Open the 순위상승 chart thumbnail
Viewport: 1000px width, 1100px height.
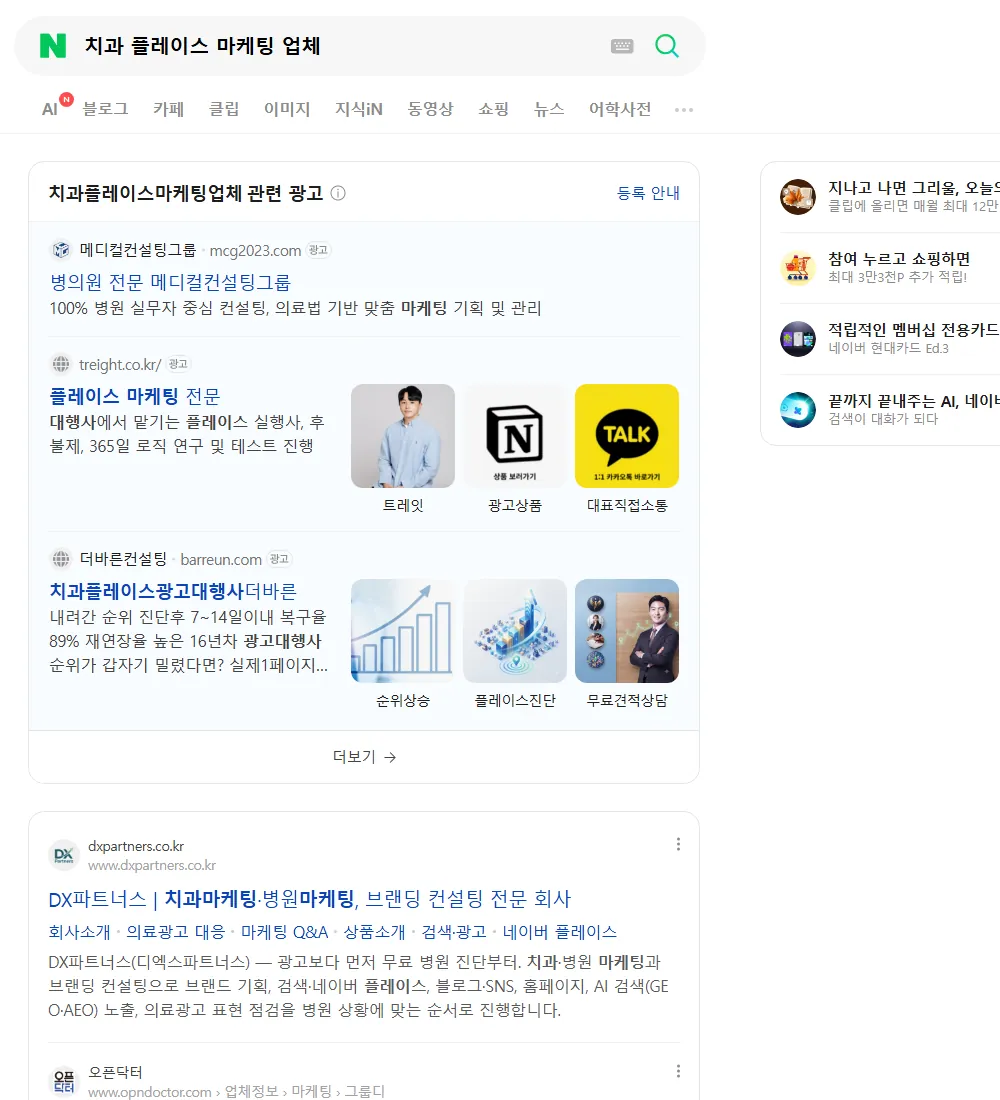tap(403, 631)
